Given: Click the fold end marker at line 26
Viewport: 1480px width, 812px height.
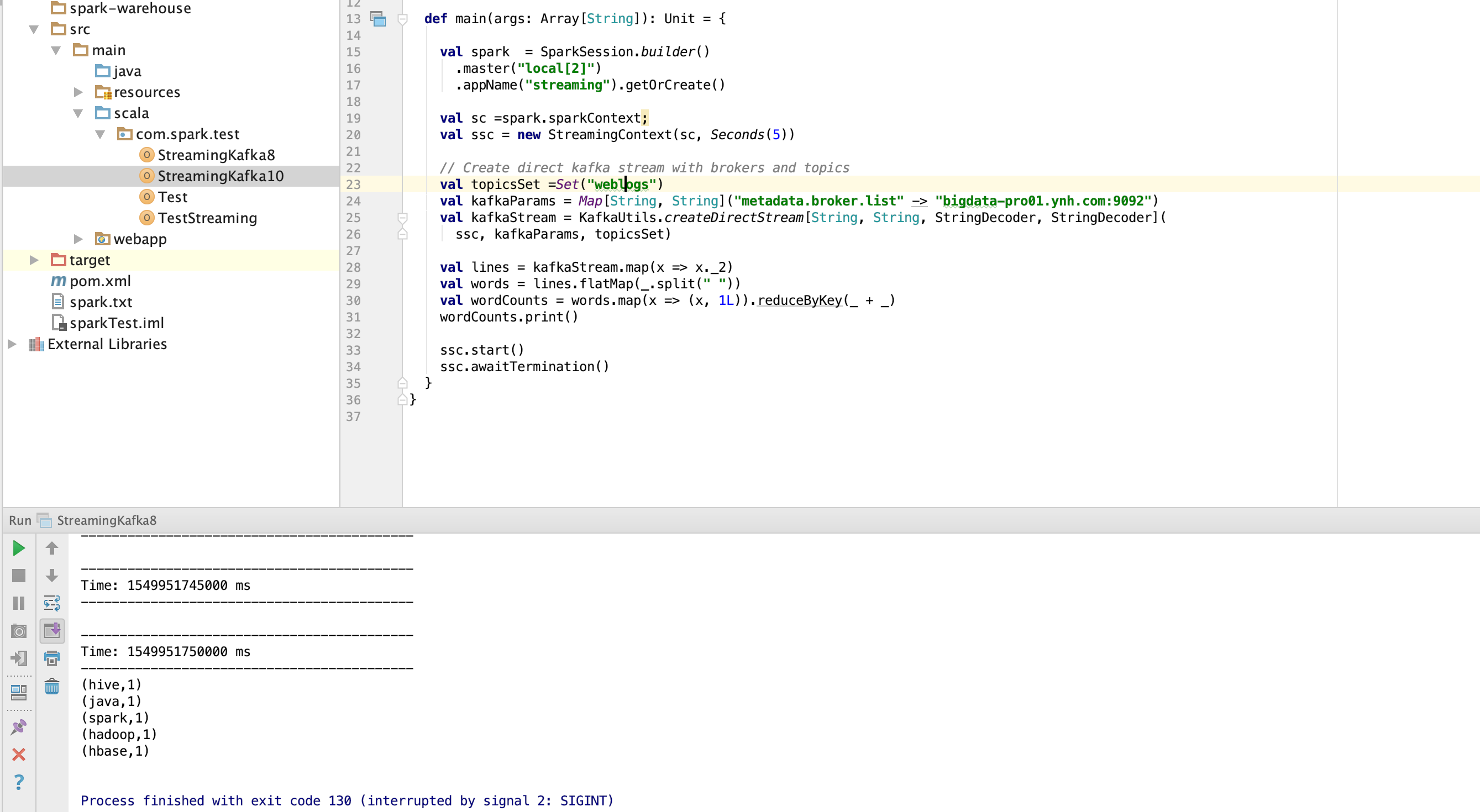Looking at the screenshot, I should coord(403,234).
